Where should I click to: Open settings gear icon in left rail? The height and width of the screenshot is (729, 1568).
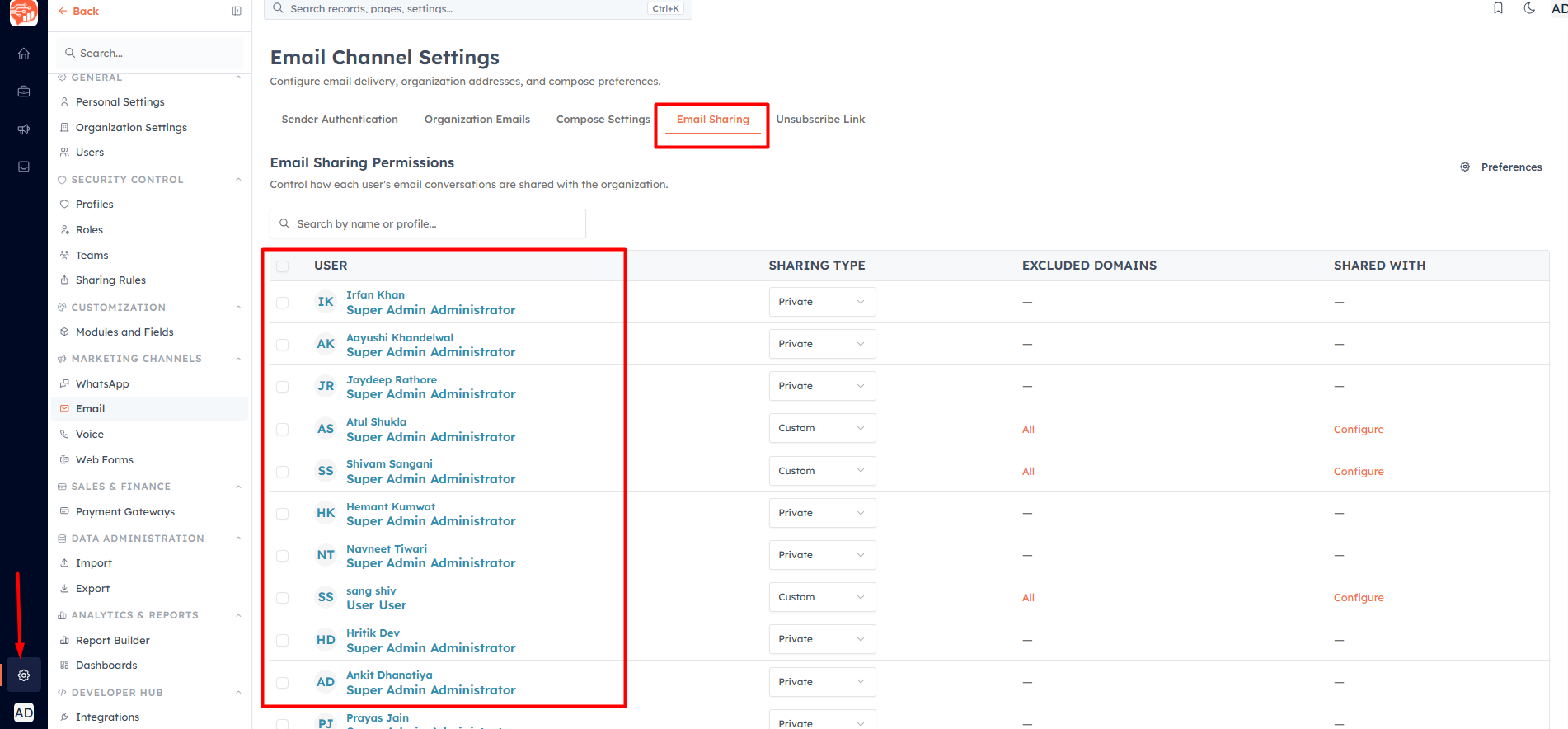coord(24,675)
